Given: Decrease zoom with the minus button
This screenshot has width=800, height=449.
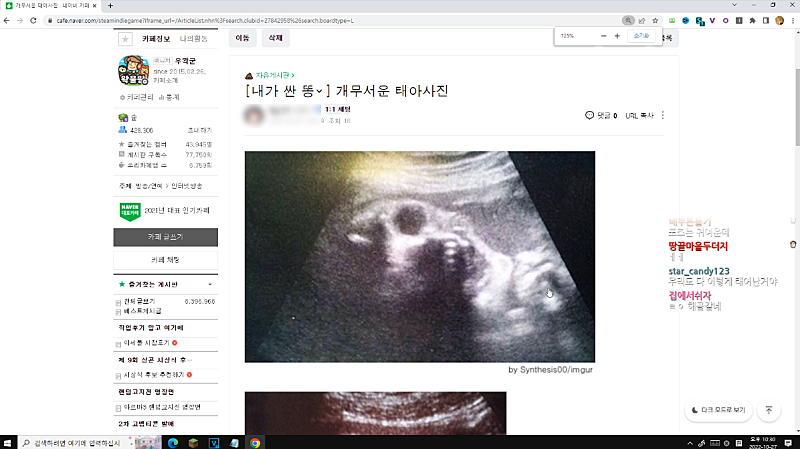Looking at the screenshot, I should 604,36.
